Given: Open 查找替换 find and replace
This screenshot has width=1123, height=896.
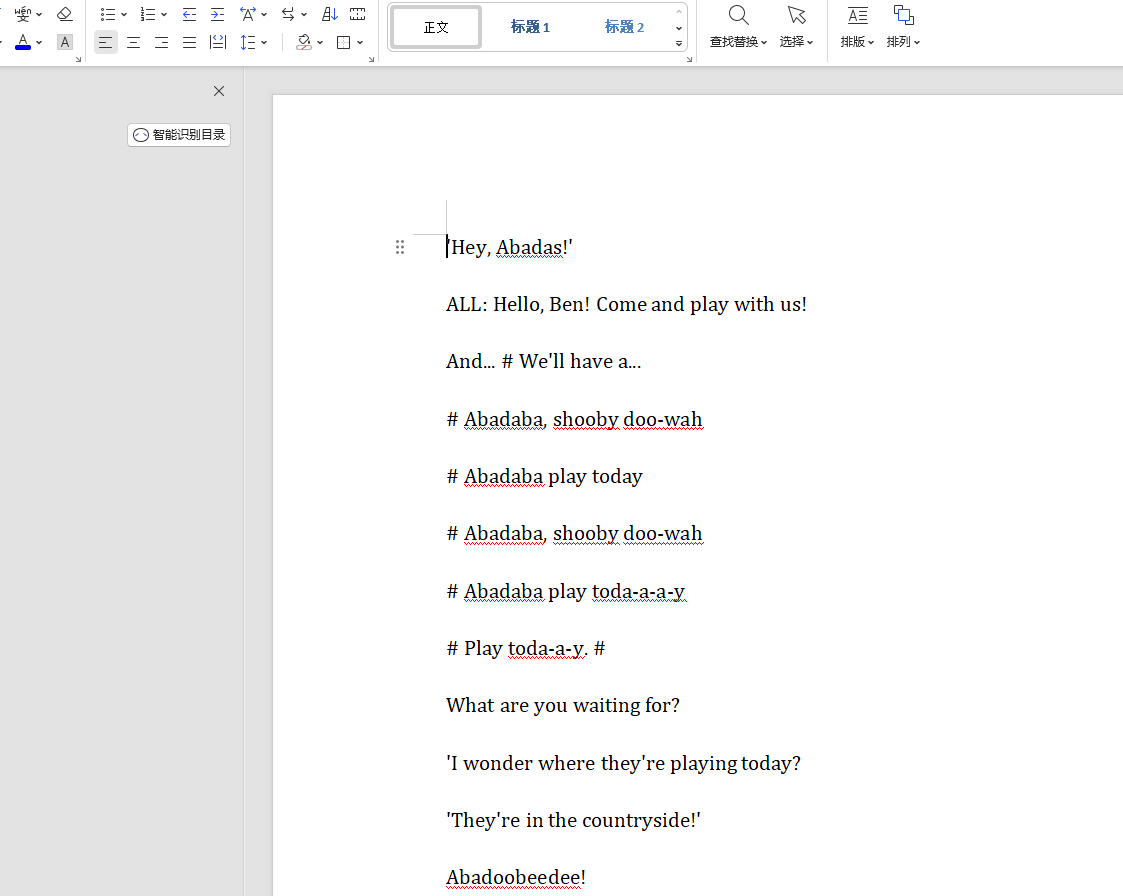Looking at the screenshot, I should point(738,27).
